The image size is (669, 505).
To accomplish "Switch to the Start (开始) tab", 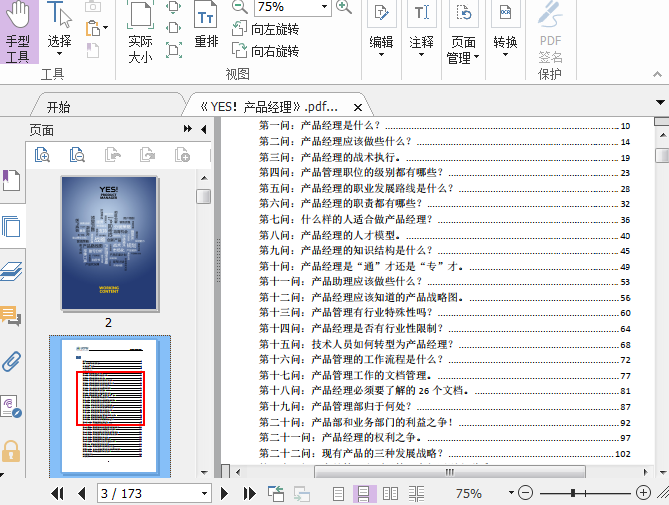I will coord(58,107).
